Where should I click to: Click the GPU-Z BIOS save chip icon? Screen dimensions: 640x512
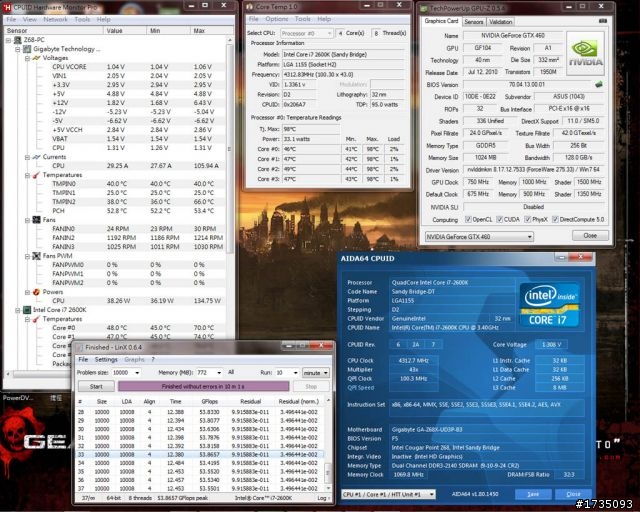pyautogui.click(x=599, y=85)
